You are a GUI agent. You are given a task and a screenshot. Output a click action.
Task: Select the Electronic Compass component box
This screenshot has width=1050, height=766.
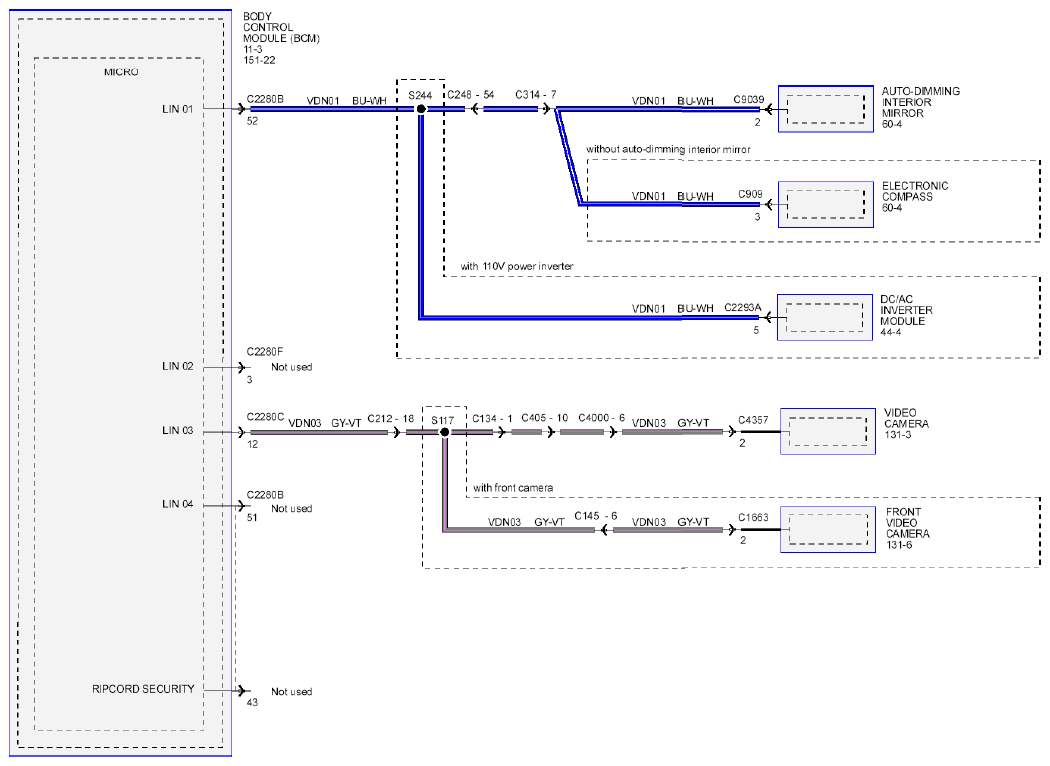pyautogui.click(x=826, y=204)
